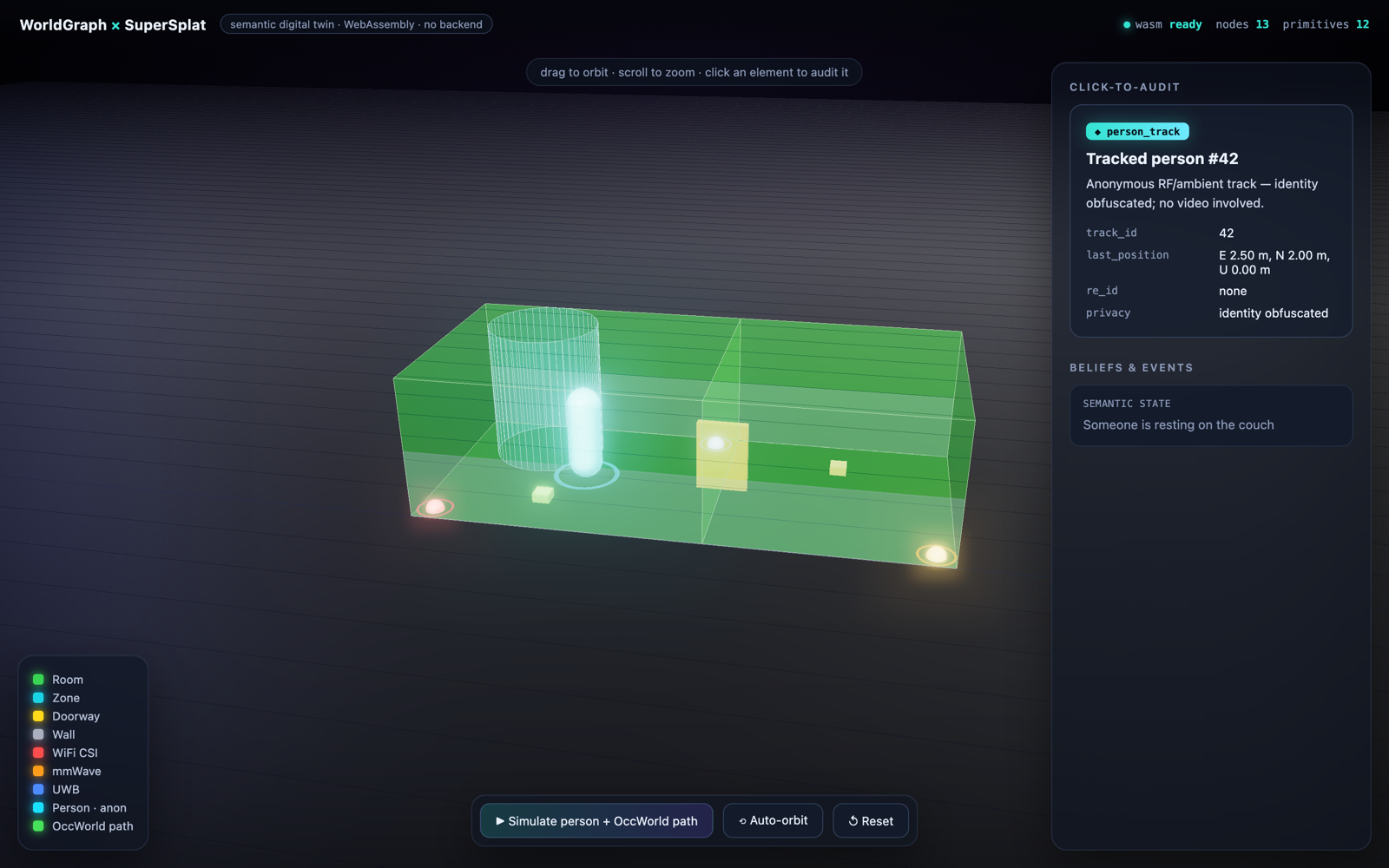Click the red WiFi CSI sensor orb
1389x868 pixels.
pyautogui.click(x=435, y=507)
